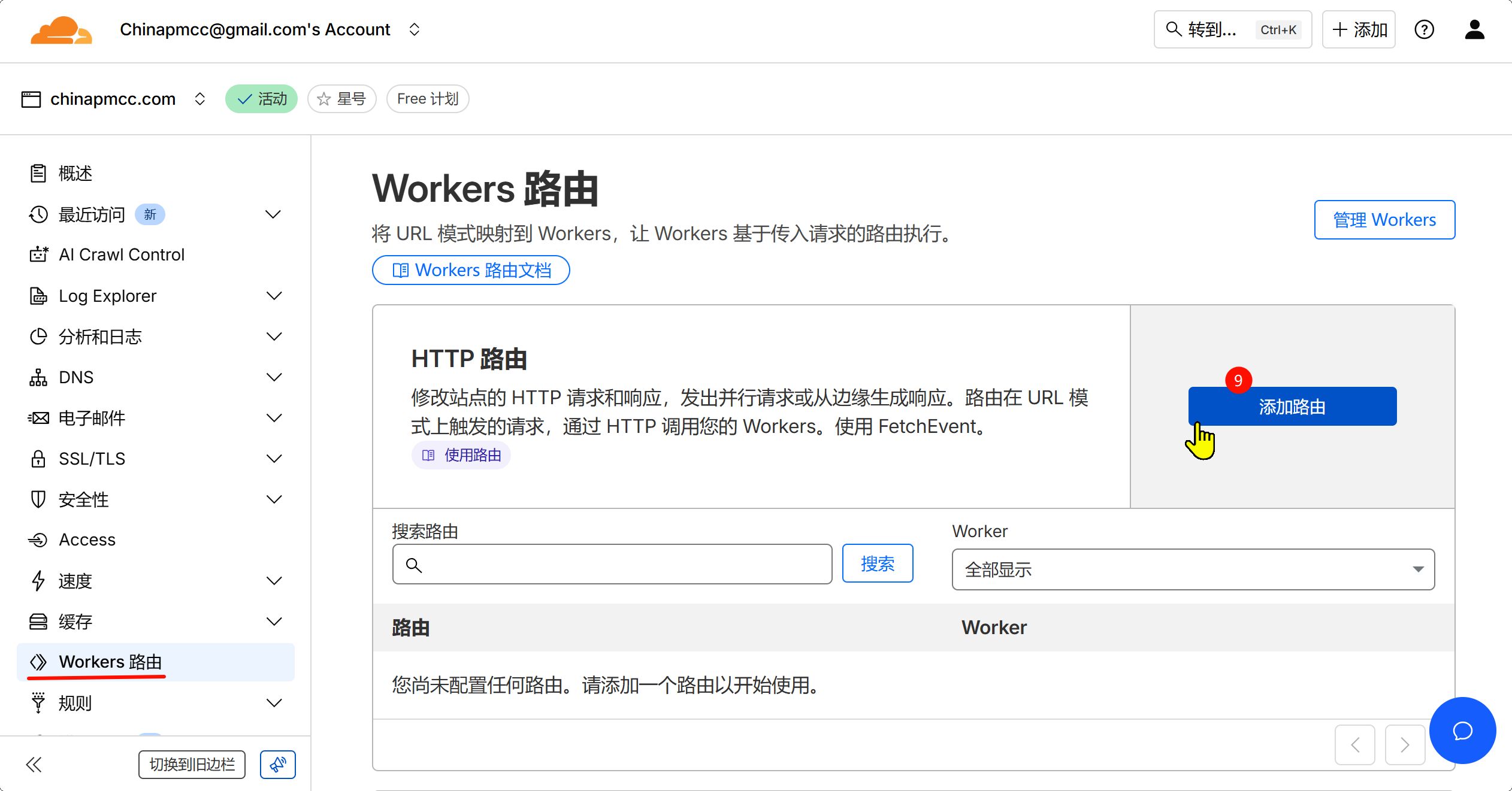The width and height of the screenshot is (1512, 791).
Task: Expand the DNS sidebar section
Action: 274,377
